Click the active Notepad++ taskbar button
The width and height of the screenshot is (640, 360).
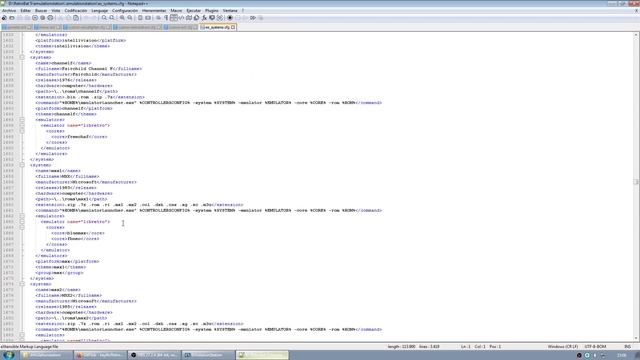click(262, 355)
